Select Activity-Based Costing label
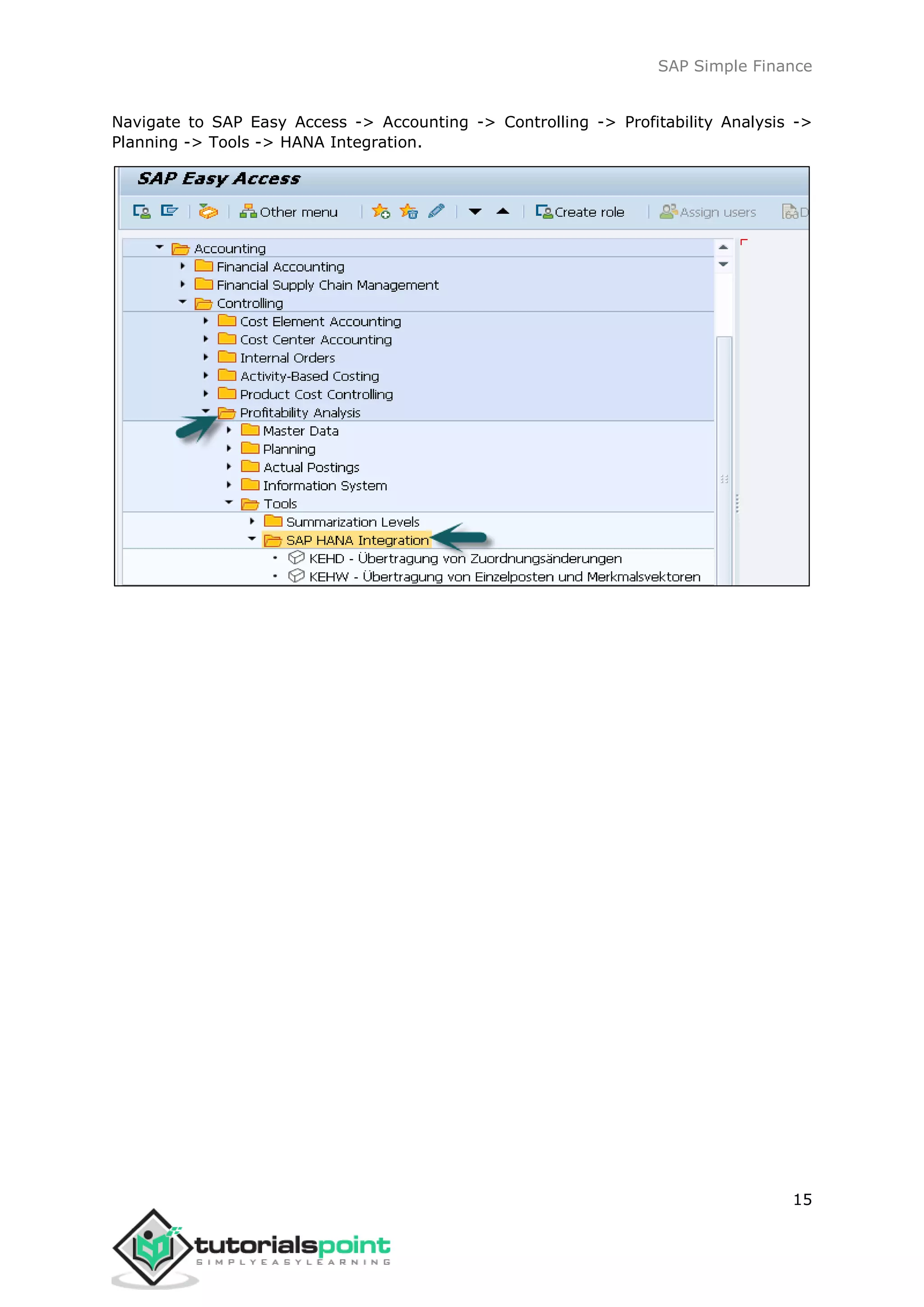 (x=310, y=376)
